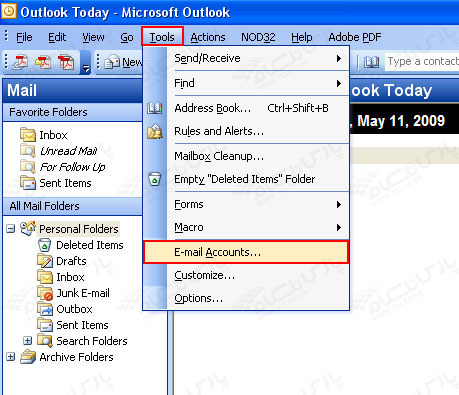This screenshot has height=395, width=459.
Task: Click the For Follow Up folder icon
Action: pos(28,166)
